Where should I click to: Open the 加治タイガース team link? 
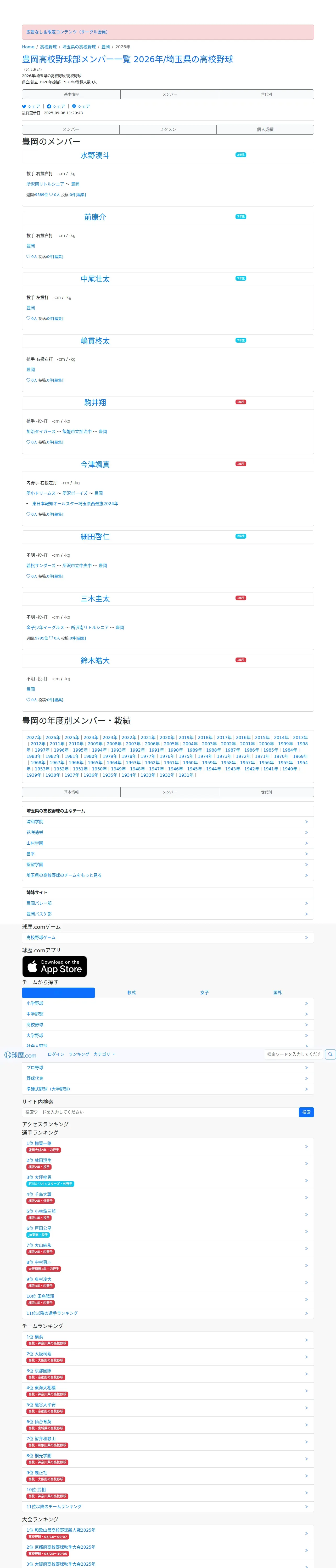[x=41, y=431]
